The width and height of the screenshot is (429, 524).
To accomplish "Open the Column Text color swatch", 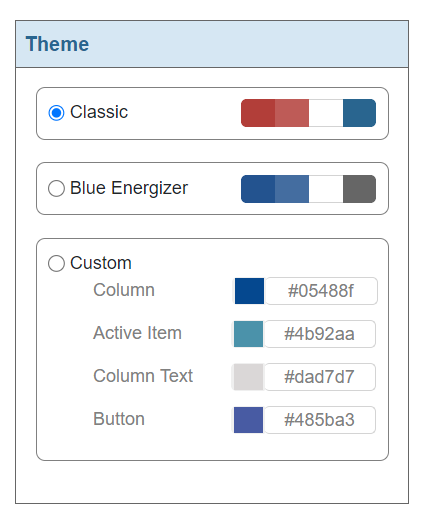I will pos(248,377).
